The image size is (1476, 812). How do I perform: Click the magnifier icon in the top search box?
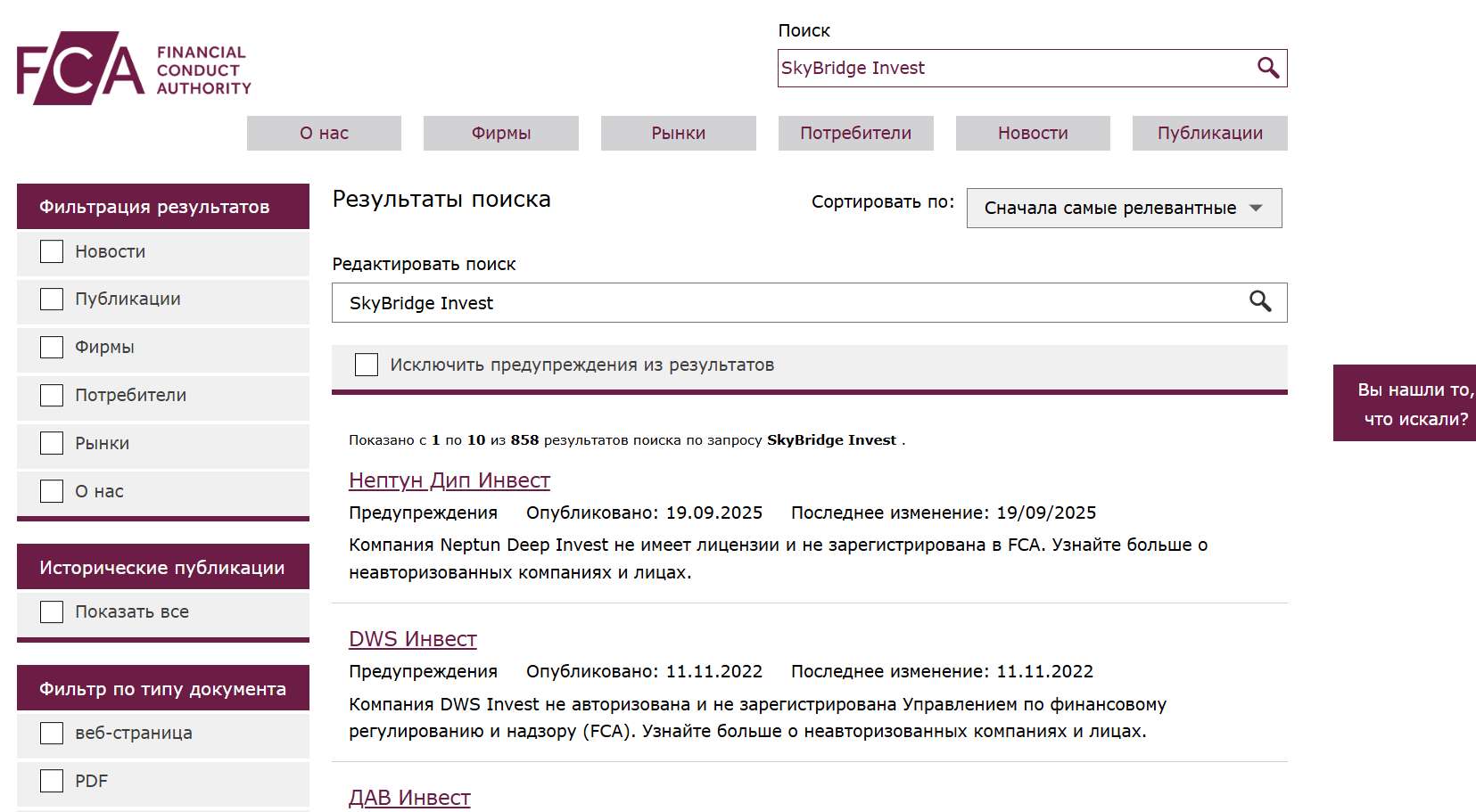(x=1267, y=68)
